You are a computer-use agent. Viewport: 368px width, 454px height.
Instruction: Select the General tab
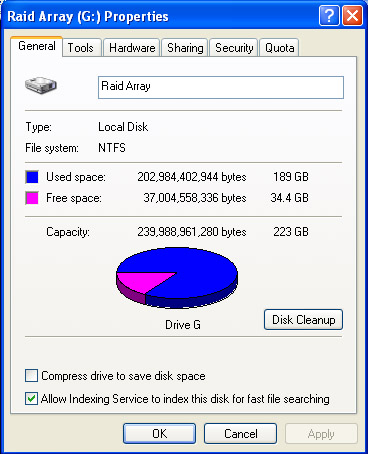[x=37, y=46]
